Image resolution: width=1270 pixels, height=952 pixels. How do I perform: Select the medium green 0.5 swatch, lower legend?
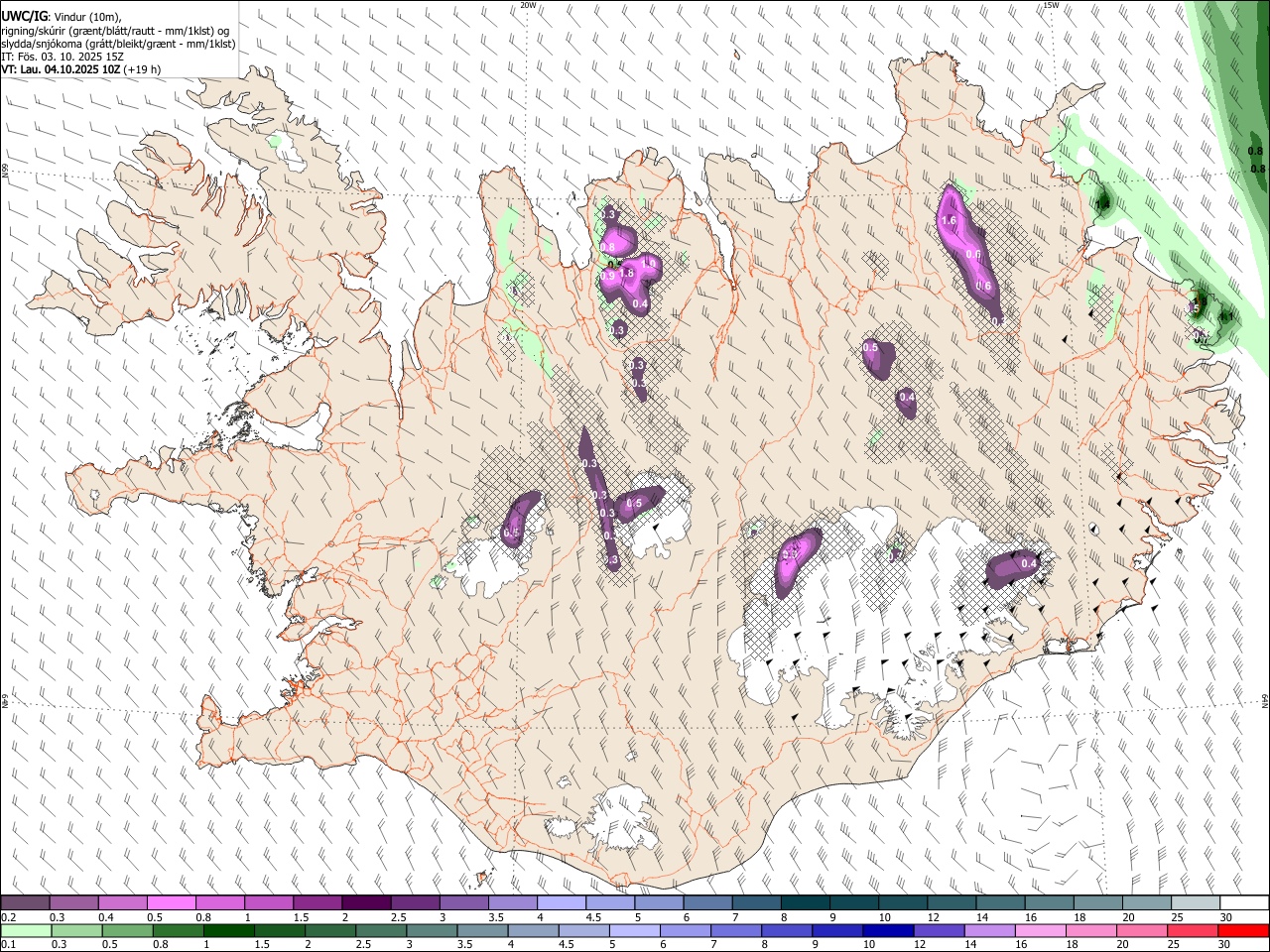coord(127,930)
